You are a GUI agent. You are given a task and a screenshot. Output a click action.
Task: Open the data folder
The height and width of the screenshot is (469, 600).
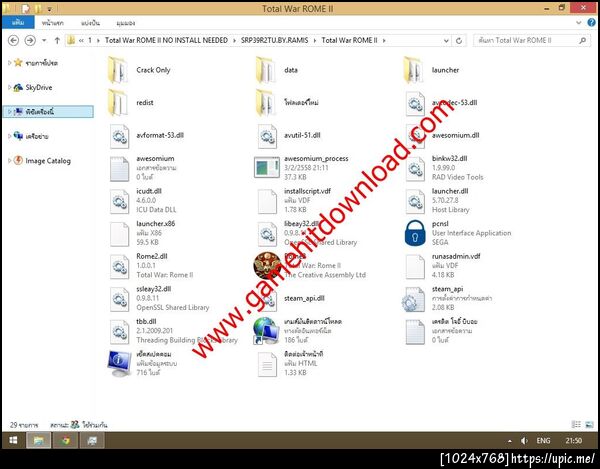(265, 70)
